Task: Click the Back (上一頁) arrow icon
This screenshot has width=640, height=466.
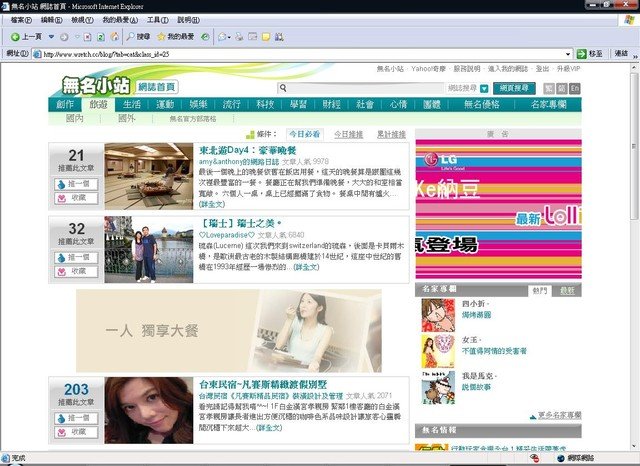Action: tap(15, 37)
